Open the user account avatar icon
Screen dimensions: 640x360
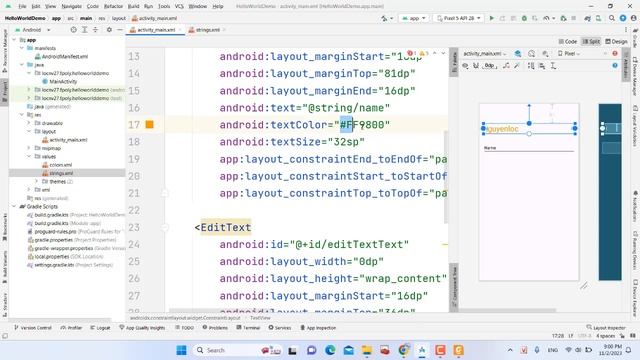pyautogui.click(x=633, y=18)
